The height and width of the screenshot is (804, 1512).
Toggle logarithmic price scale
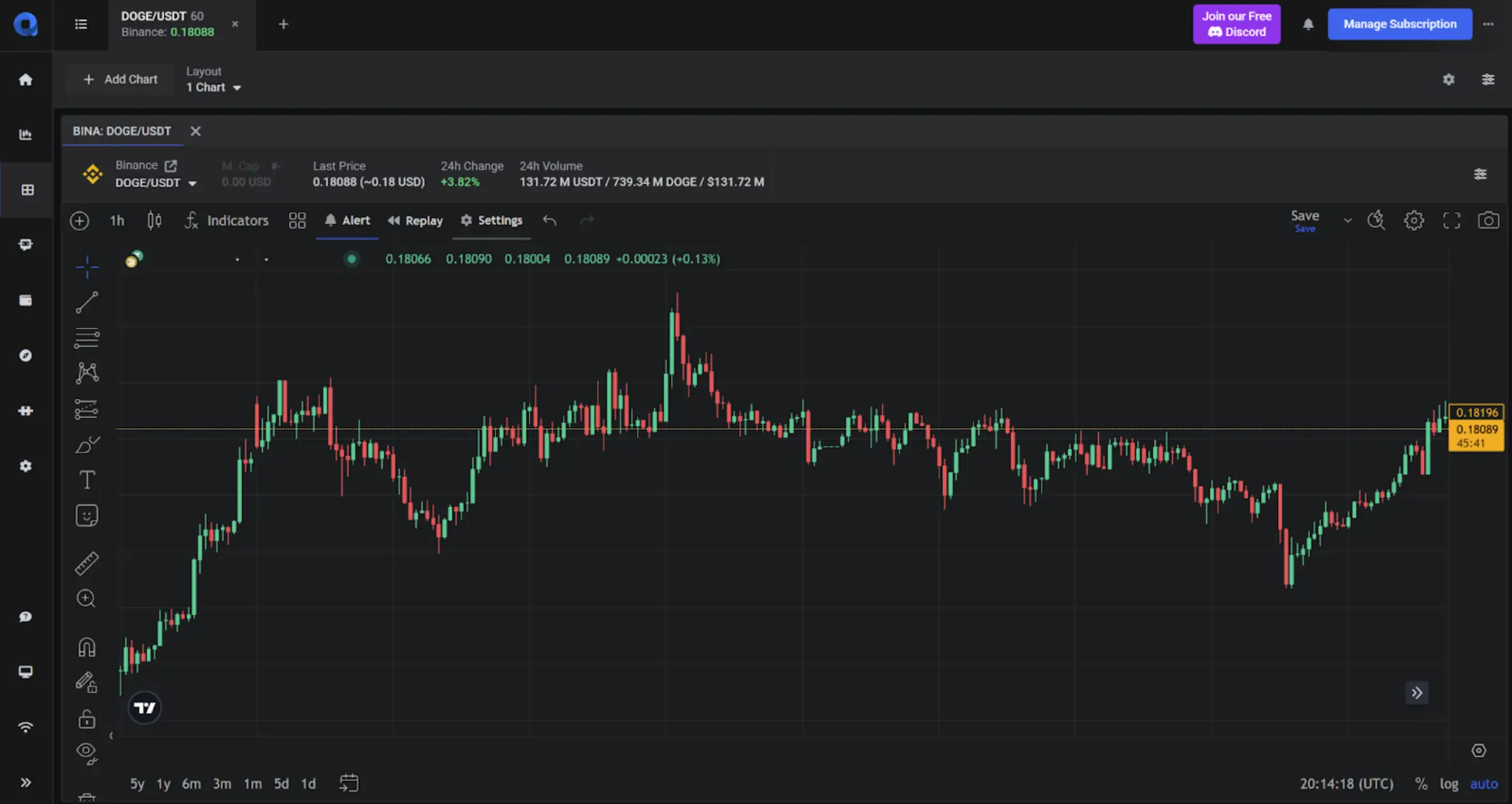pos(1450,784)
